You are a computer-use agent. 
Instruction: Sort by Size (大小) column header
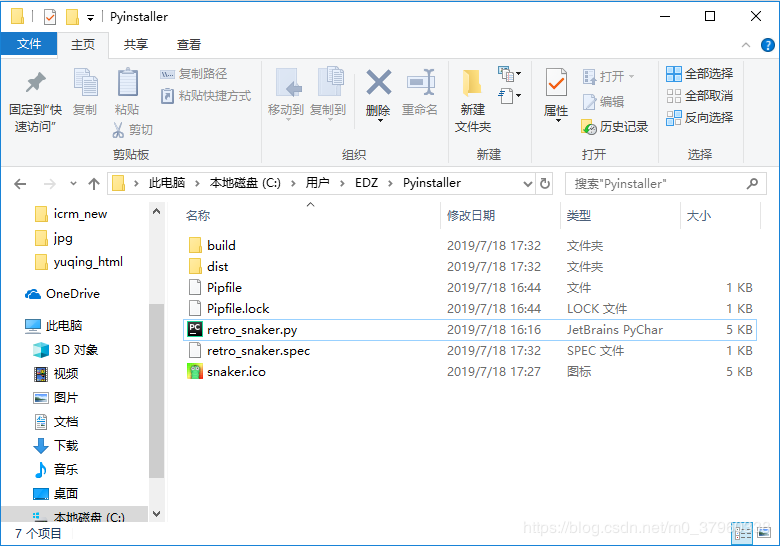(699, 216)
